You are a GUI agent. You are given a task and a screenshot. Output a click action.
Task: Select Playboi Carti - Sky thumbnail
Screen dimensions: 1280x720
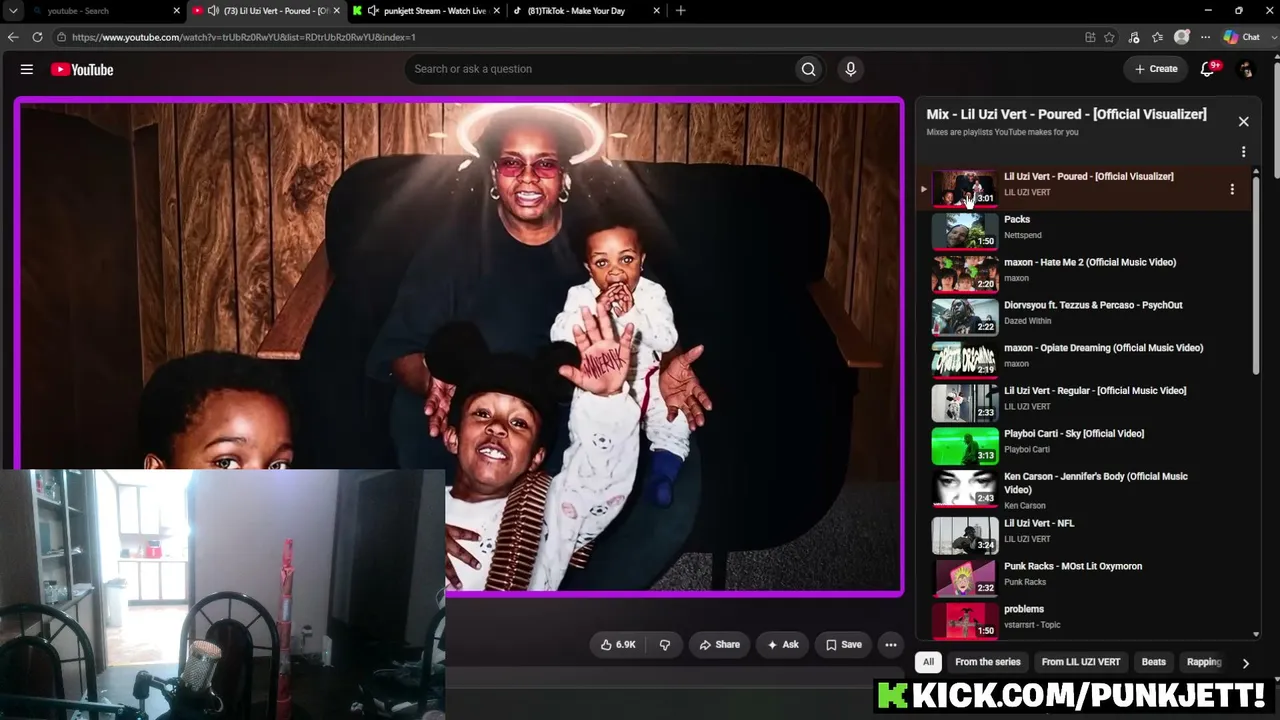pos(965,445)
